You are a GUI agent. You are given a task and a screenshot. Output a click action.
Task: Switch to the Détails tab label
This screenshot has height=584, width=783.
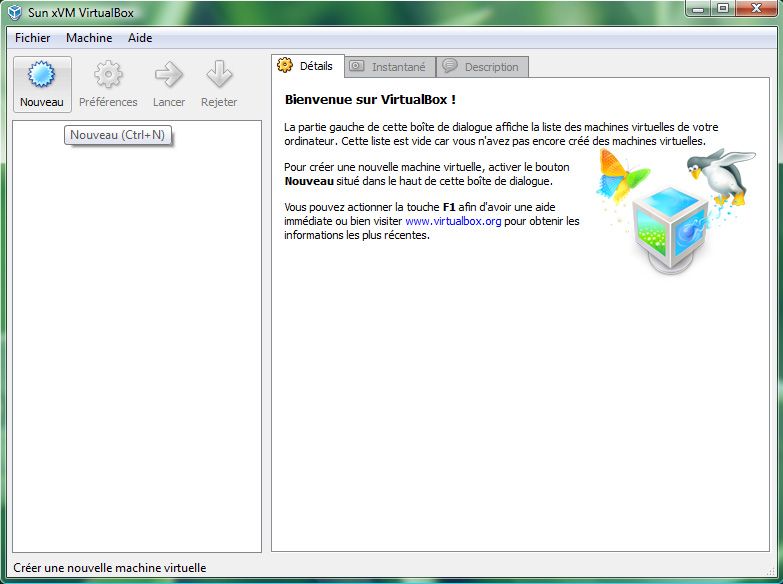[x=316, y=66]
